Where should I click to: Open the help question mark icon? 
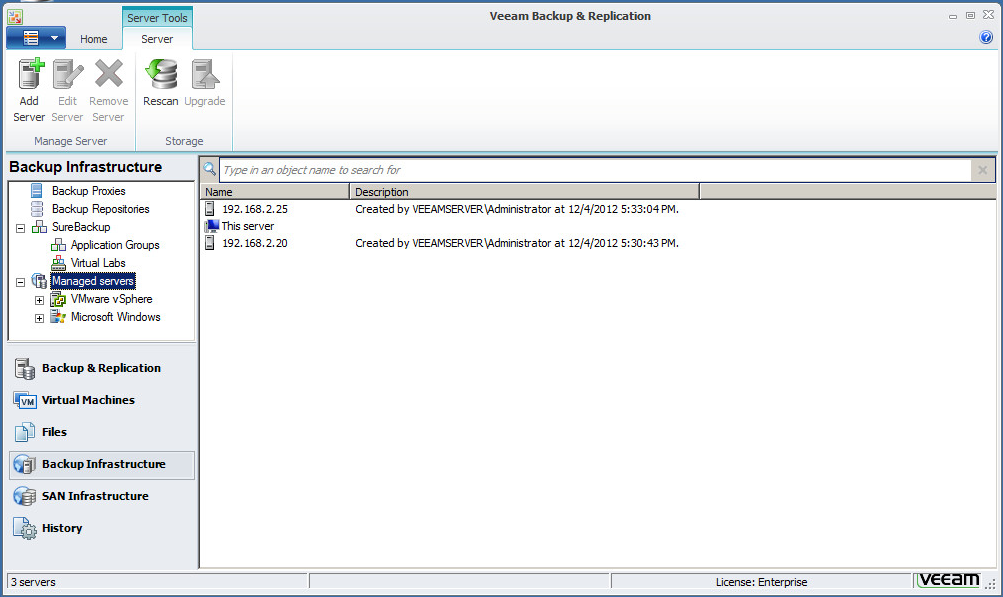pyautogui.click(x=986, y=37)
